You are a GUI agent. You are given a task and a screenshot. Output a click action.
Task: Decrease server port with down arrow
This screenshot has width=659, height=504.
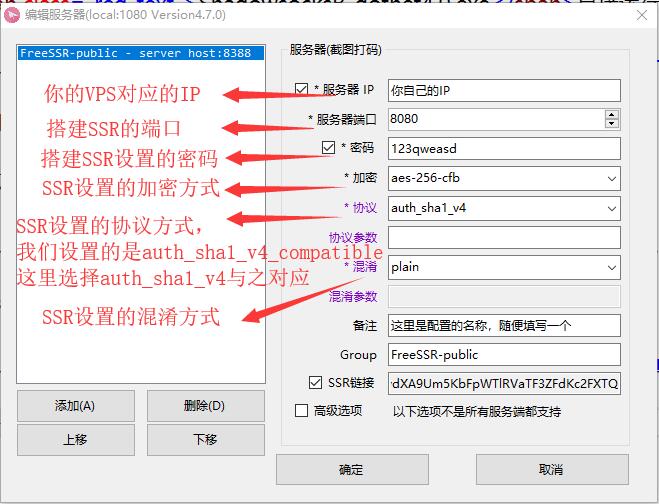611,124
